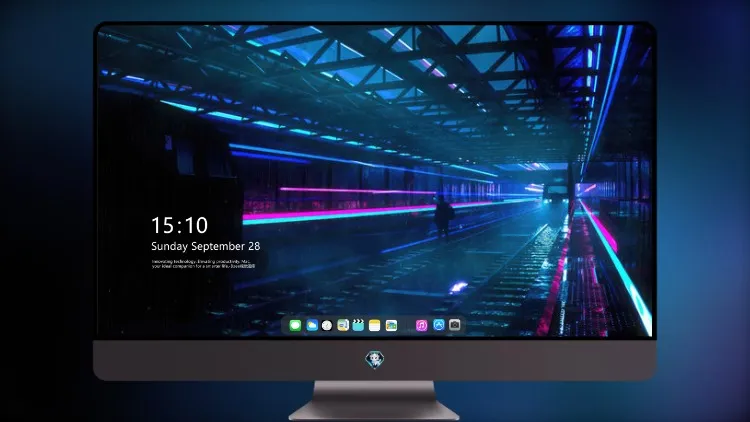This screenshot has width=750, height=422.
Task: Click the Sunday September 28 date text
Action: 206,246
